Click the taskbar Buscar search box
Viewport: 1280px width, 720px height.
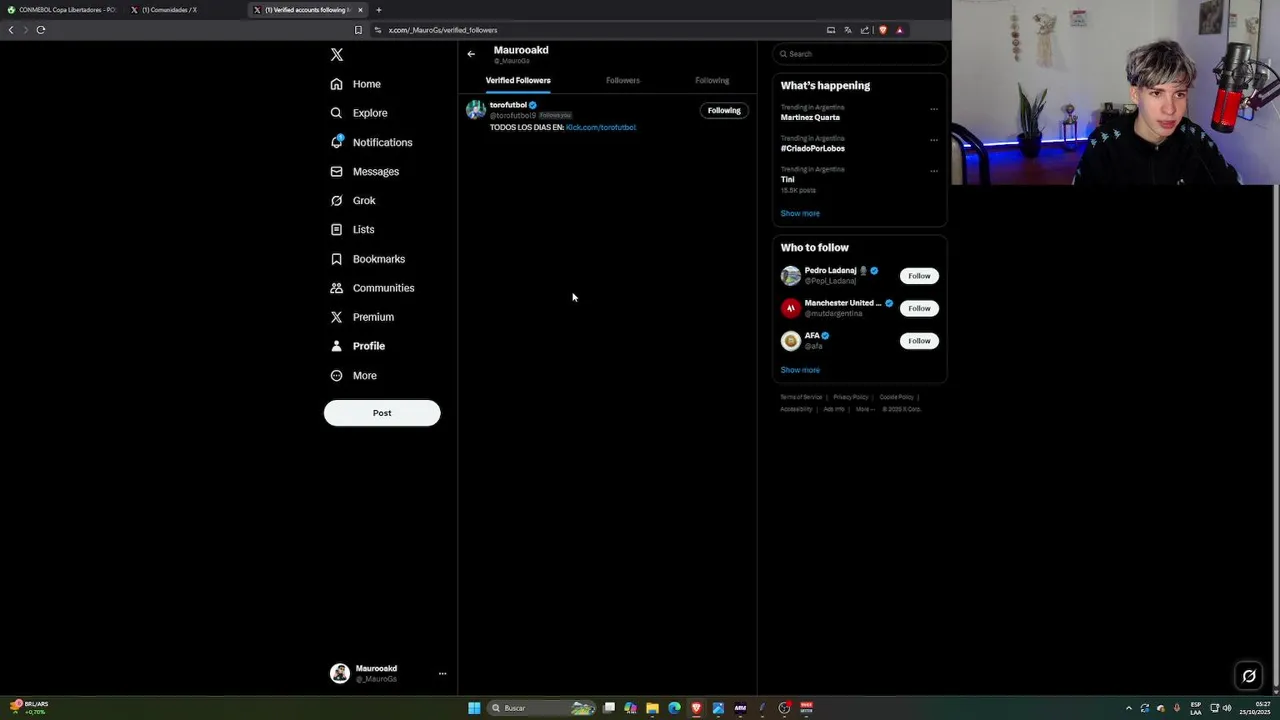tap(541, 708)
